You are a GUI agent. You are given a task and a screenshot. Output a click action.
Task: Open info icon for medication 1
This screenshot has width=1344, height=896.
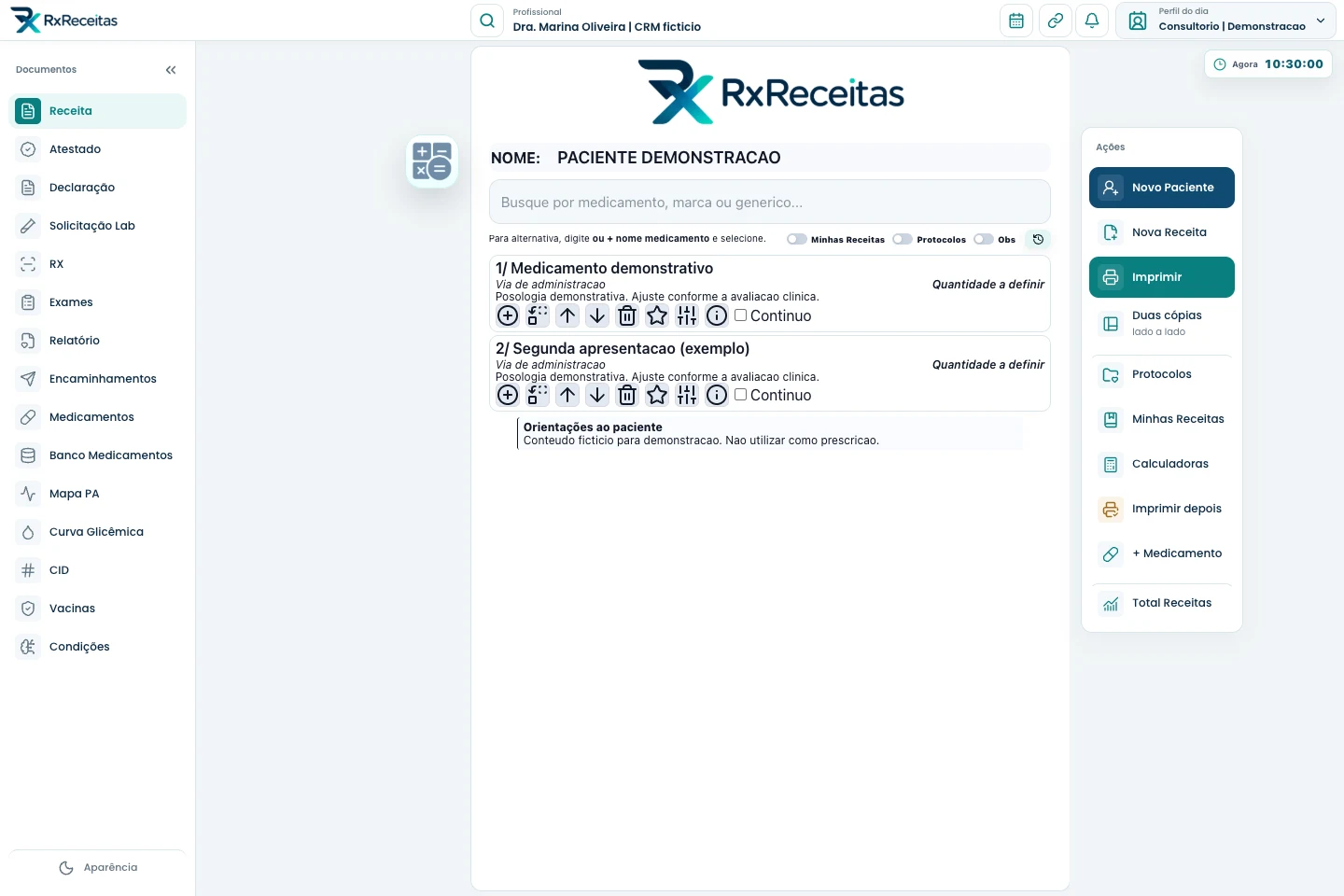click(717, 315)
